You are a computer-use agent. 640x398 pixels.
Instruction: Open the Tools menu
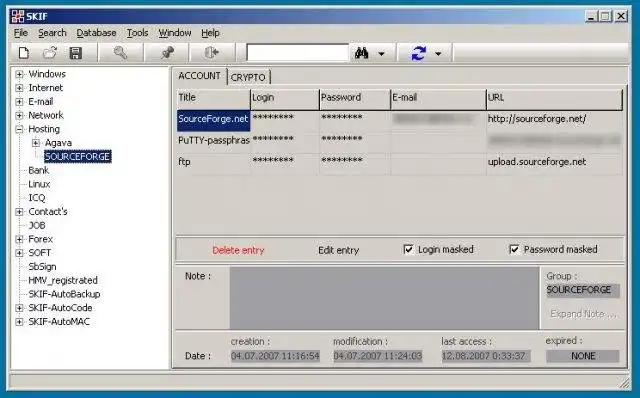click(137, 33)
